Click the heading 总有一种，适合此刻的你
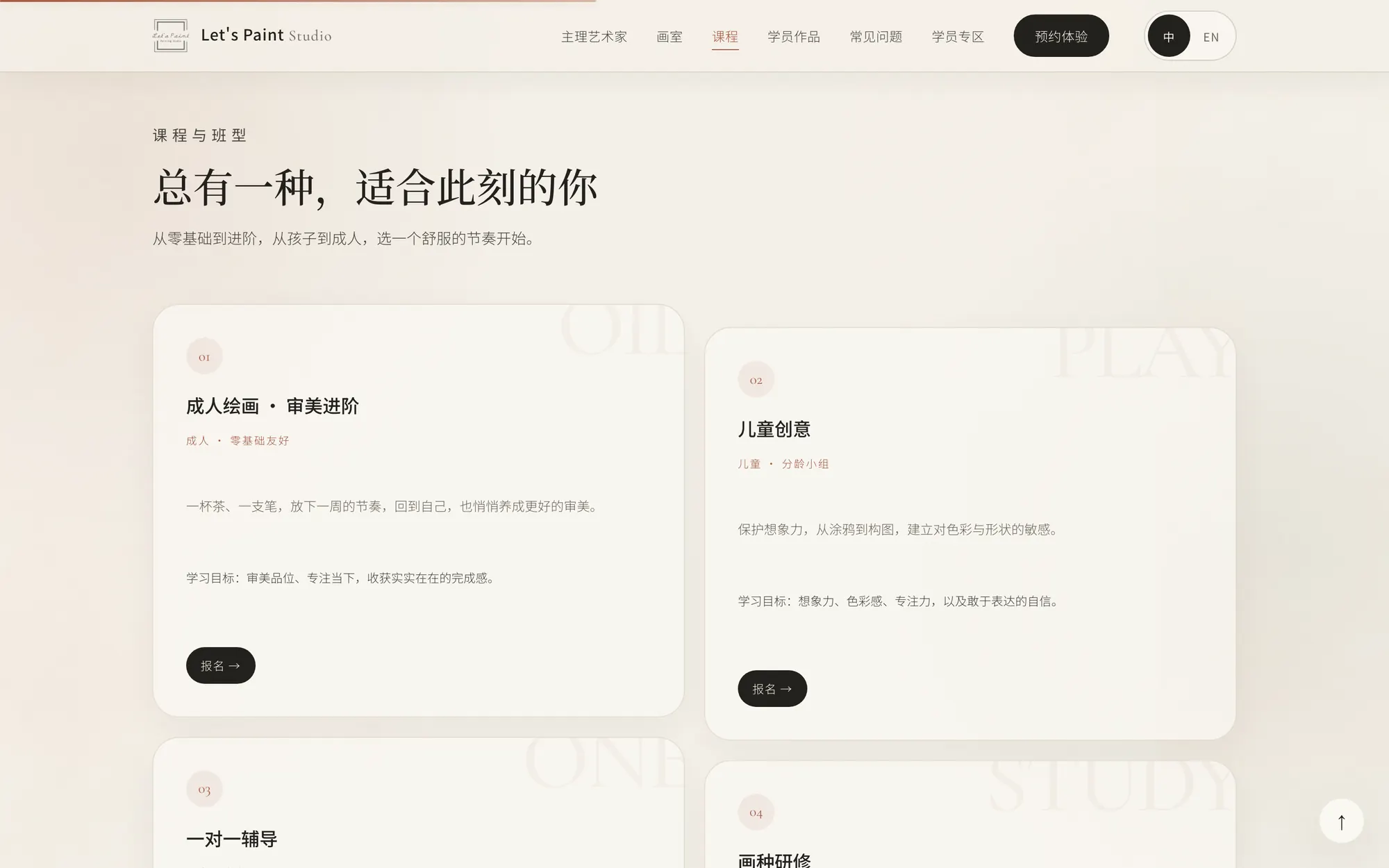The width and height of the screenshot is (1389, 868). click(x=375, y=187)
